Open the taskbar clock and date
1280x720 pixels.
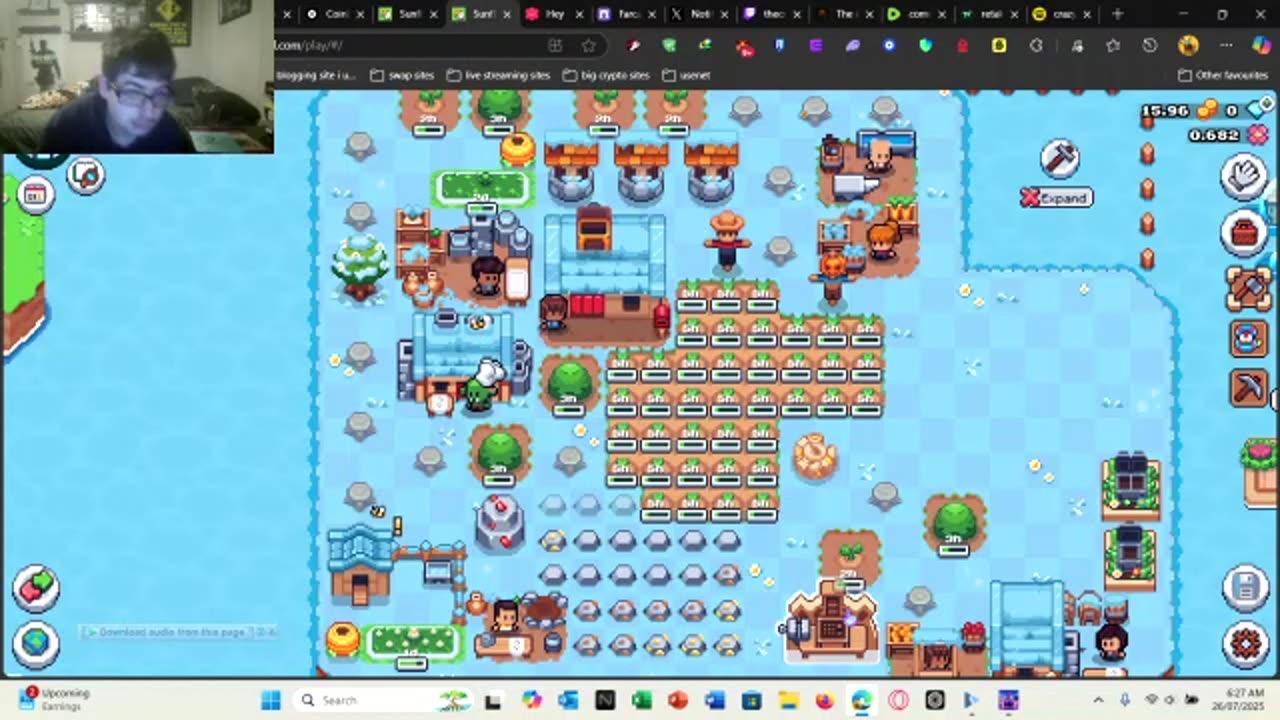pyautogui.click(x=1236, y=700)
